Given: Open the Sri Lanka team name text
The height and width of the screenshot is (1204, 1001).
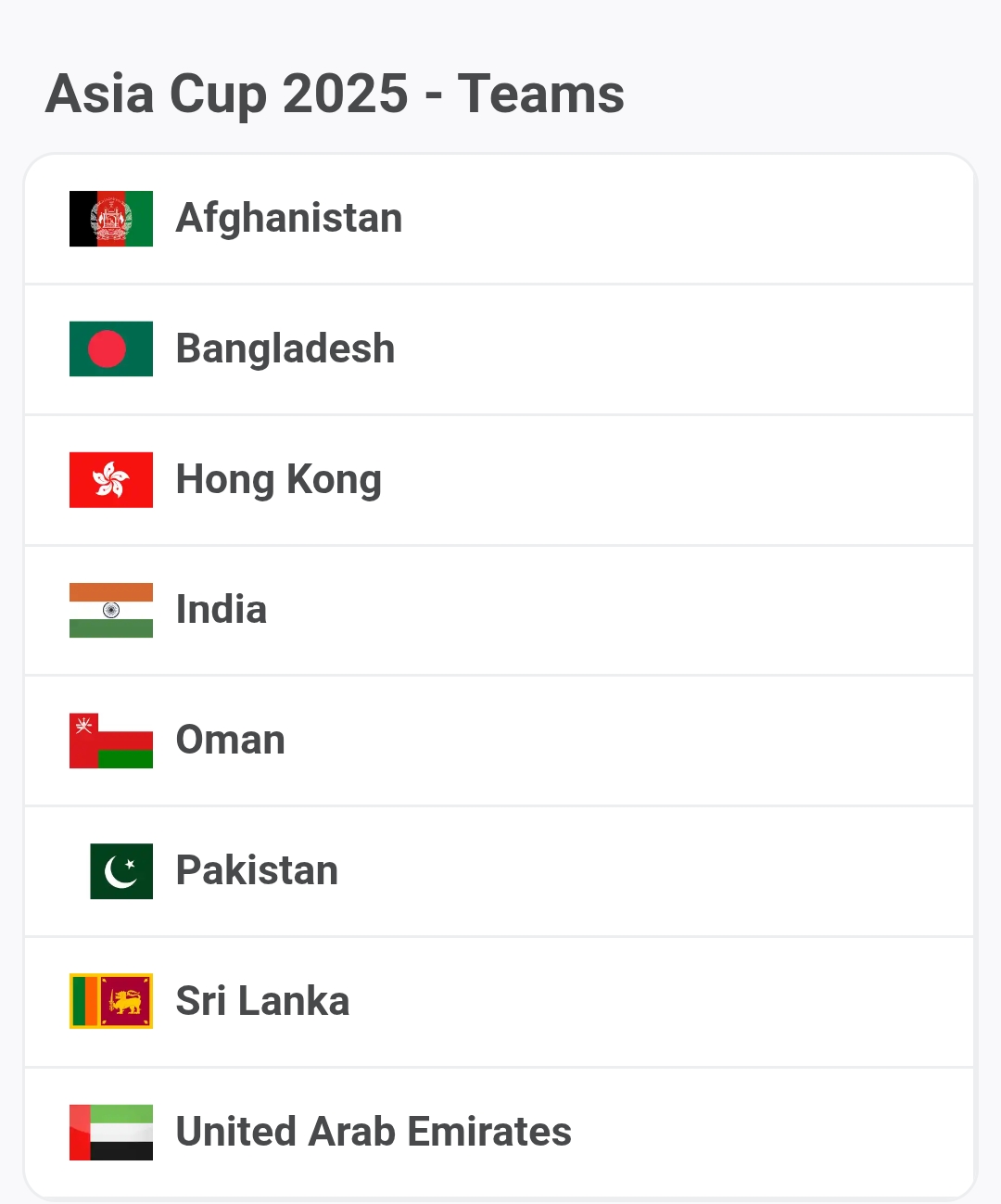Looking at the screenshot, I should click(262, 1001).
